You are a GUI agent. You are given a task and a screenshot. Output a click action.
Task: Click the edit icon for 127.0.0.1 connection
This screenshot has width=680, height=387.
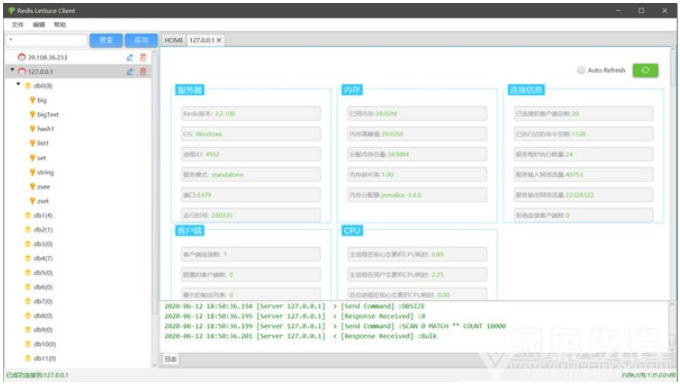(130, 72)
